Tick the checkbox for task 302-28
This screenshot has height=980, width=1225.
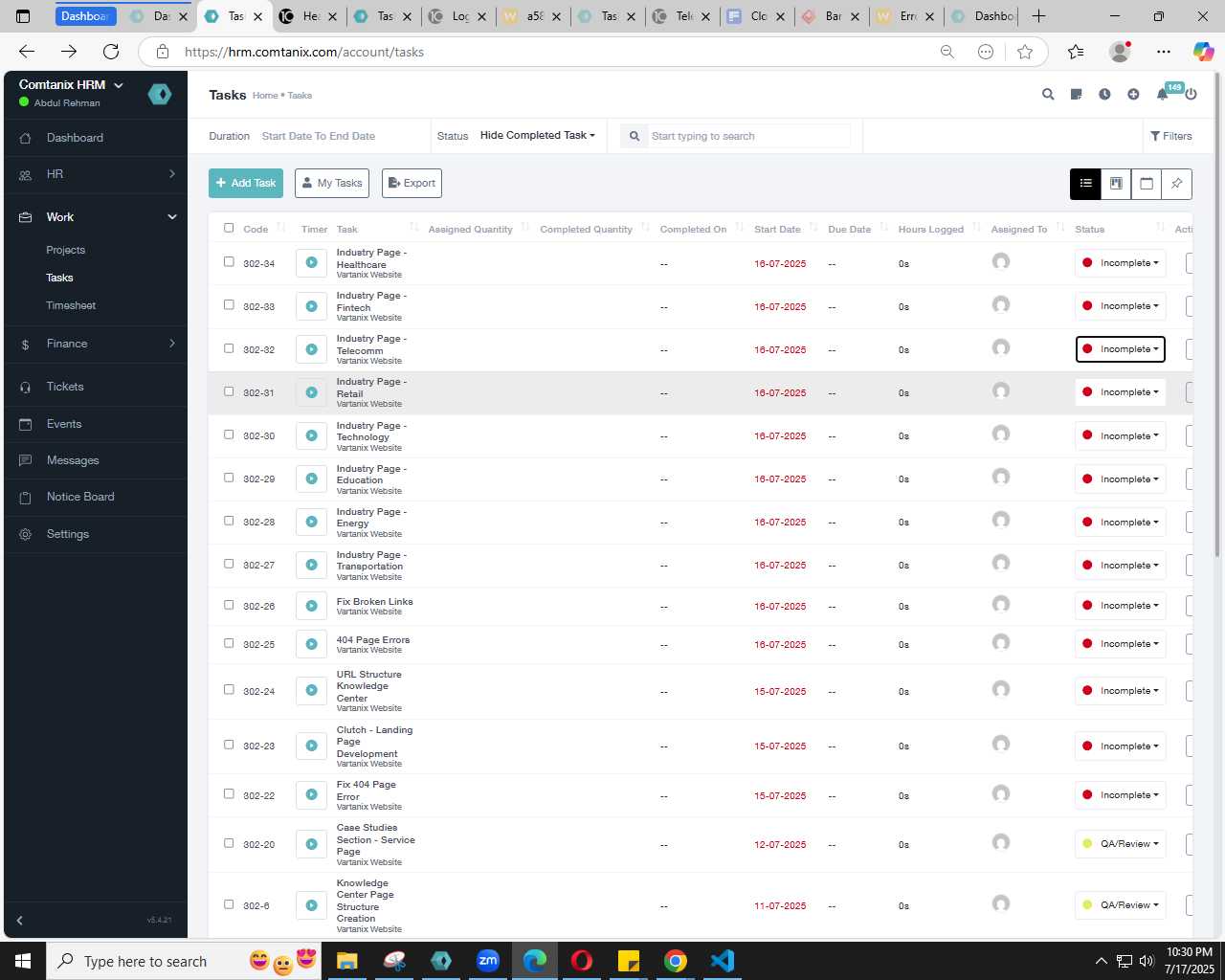tap(229, 521)
